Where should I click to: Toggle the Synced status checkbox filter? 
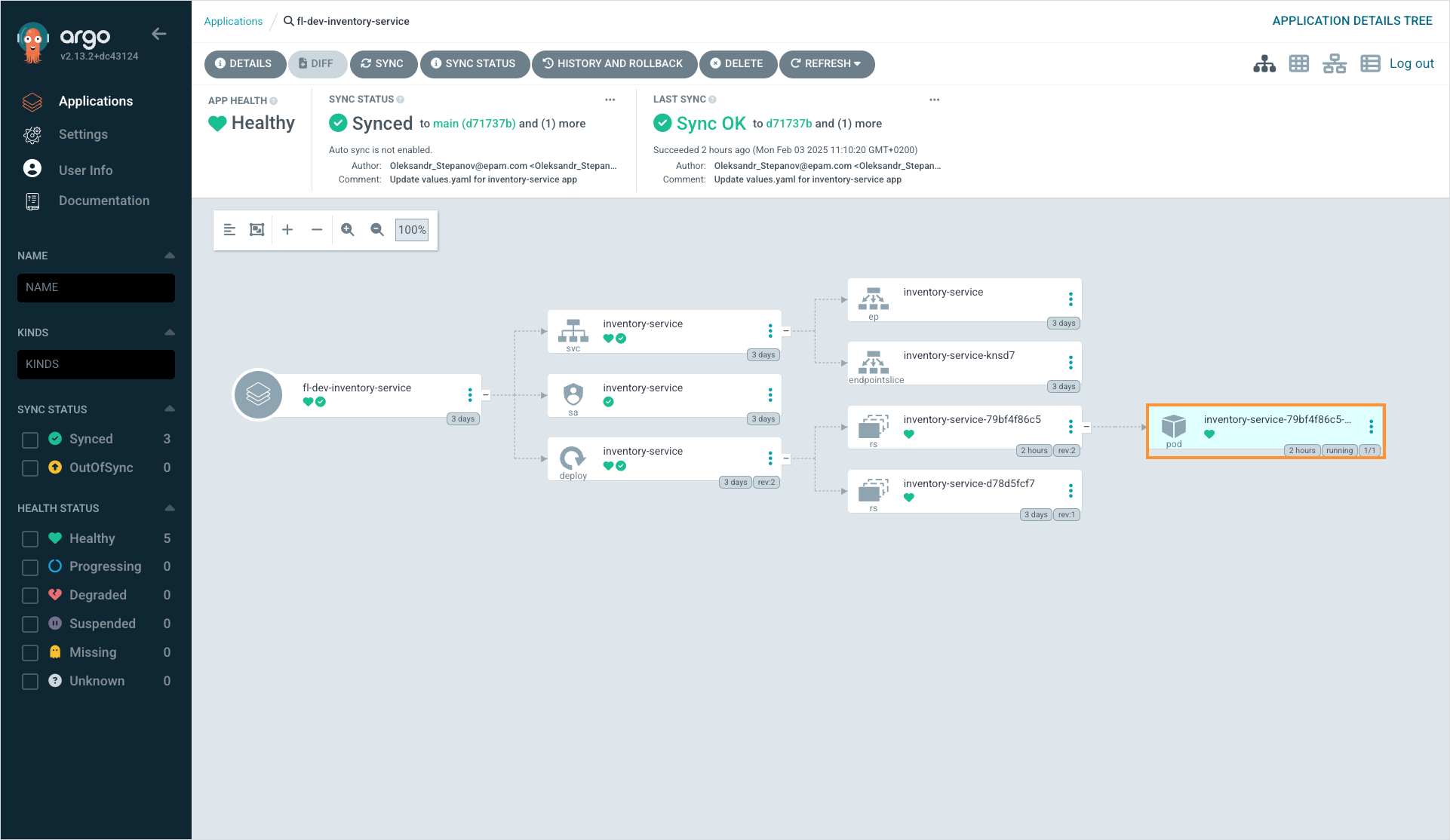pyautogui.click(x=30, y=439)
